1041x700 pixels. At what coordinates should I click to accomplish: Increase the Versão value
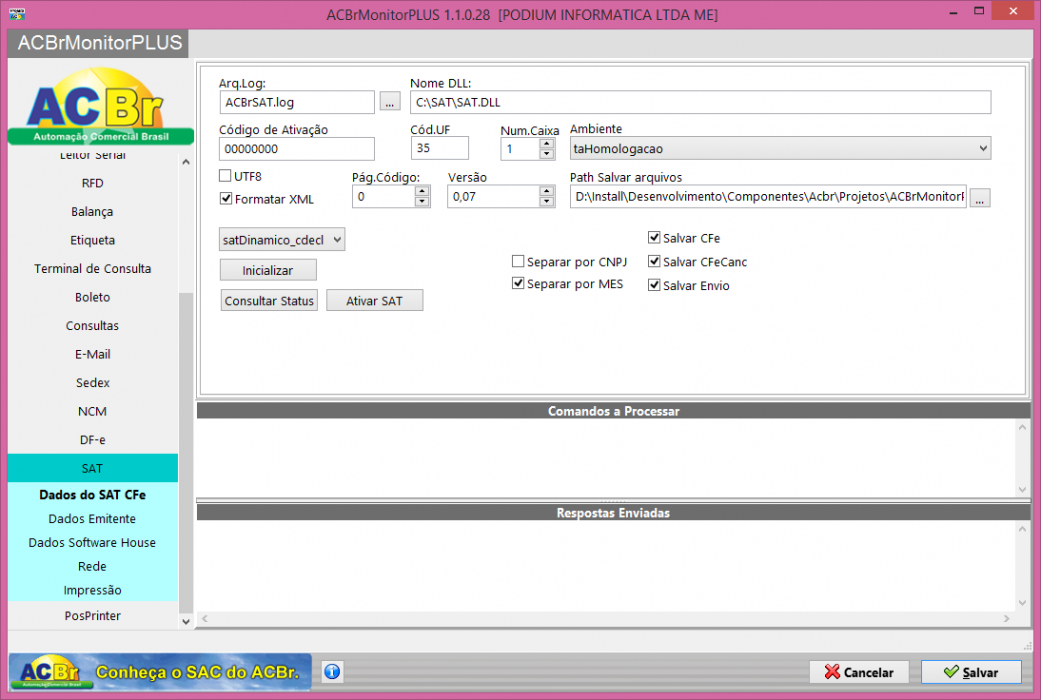[x=546, y=191]
